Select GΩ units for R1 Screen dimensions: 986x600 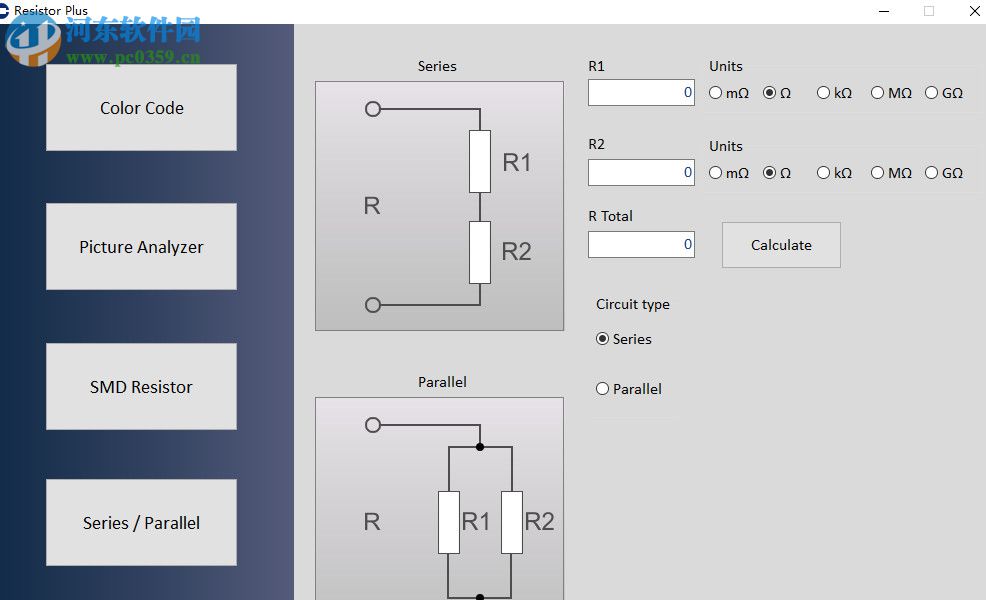[932, 92]
